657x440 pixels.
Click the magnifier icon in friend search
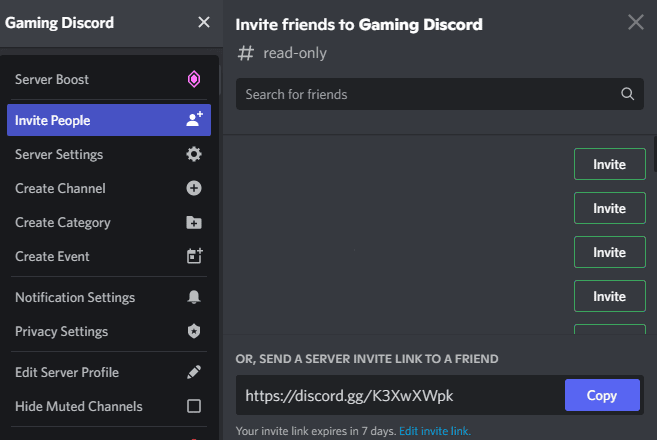point(627,94)
